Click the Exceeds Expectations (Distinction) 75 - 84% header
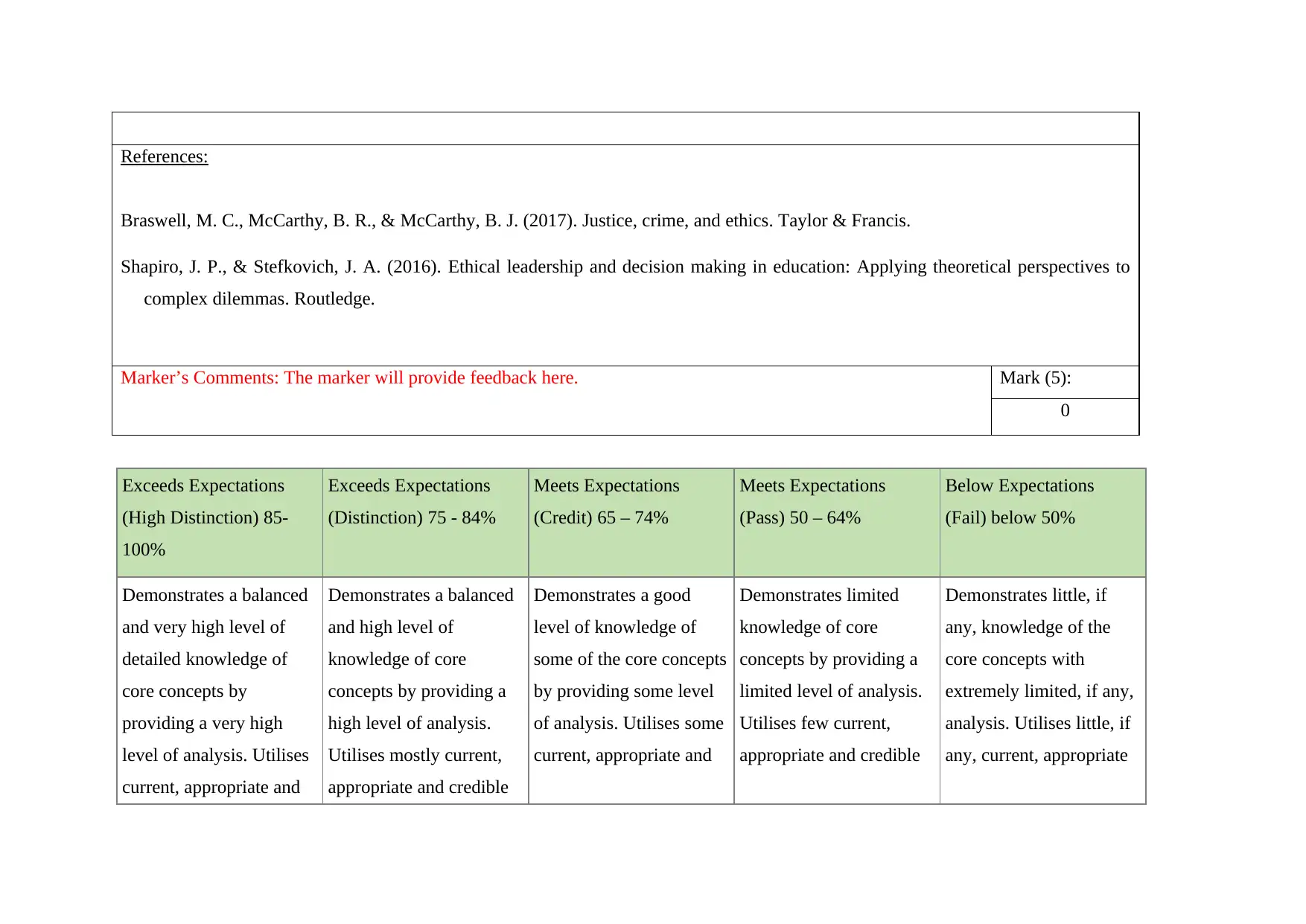The height and width of the screenshot is (924, 1306). coord(425,523)
